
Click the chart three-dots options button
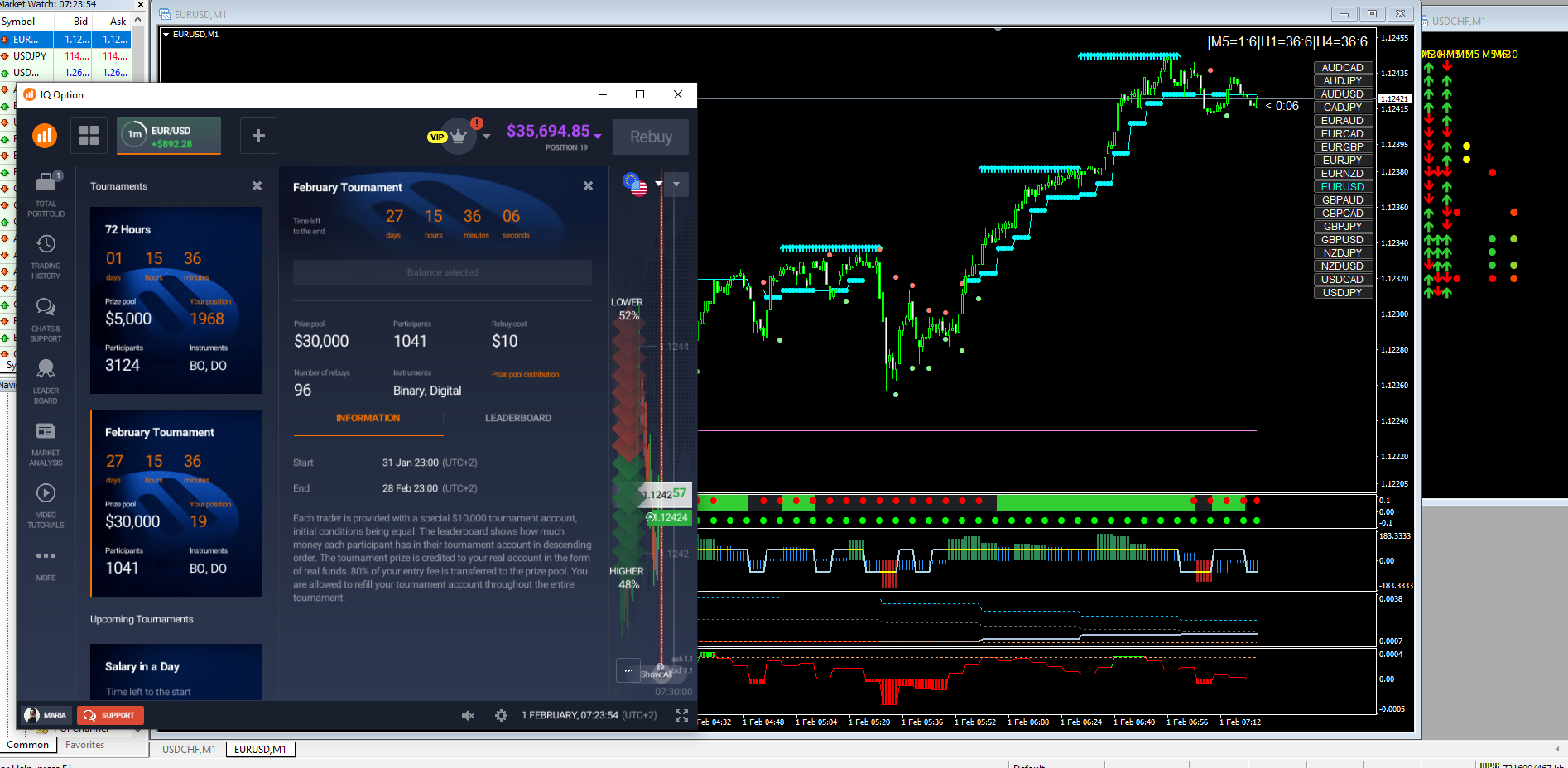(628, 670)
